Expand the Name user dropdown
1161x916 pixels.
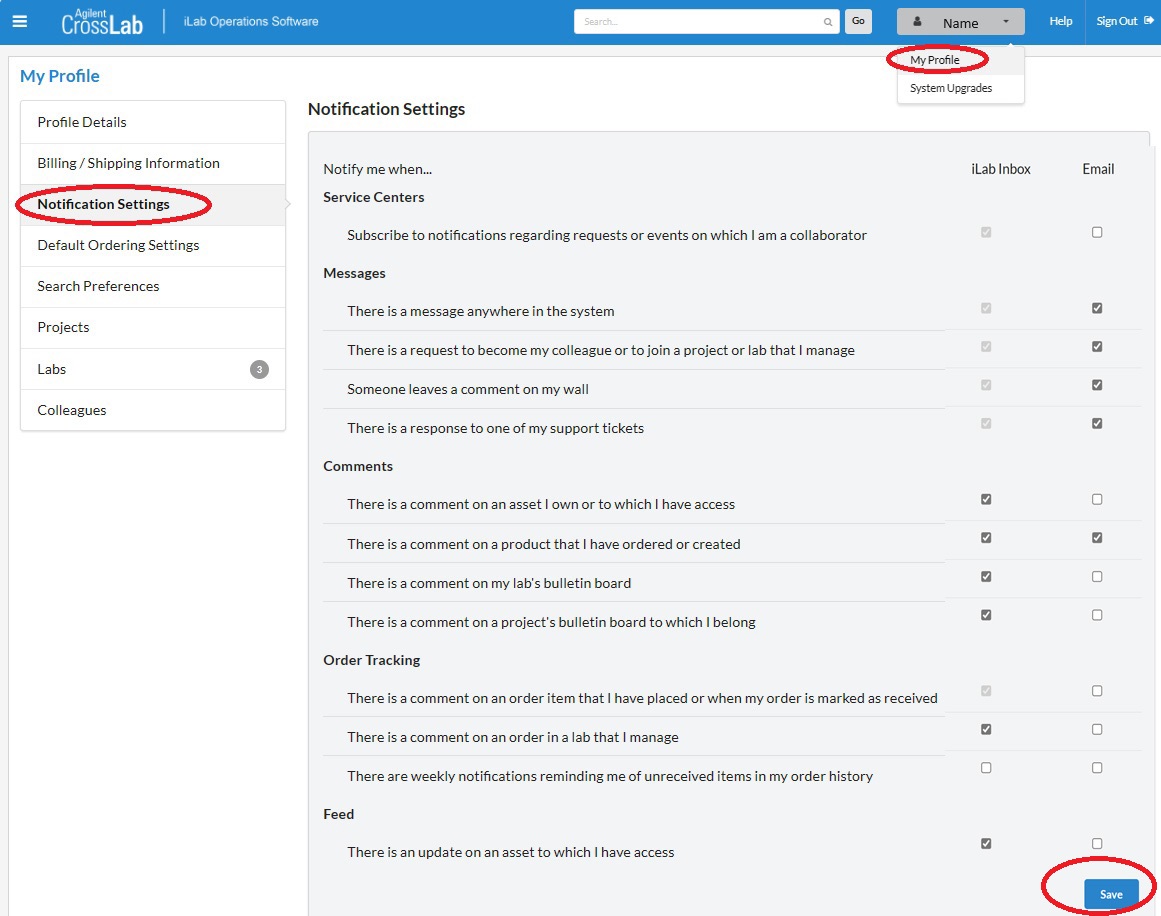pyautogui.click(x=961, y=22)
